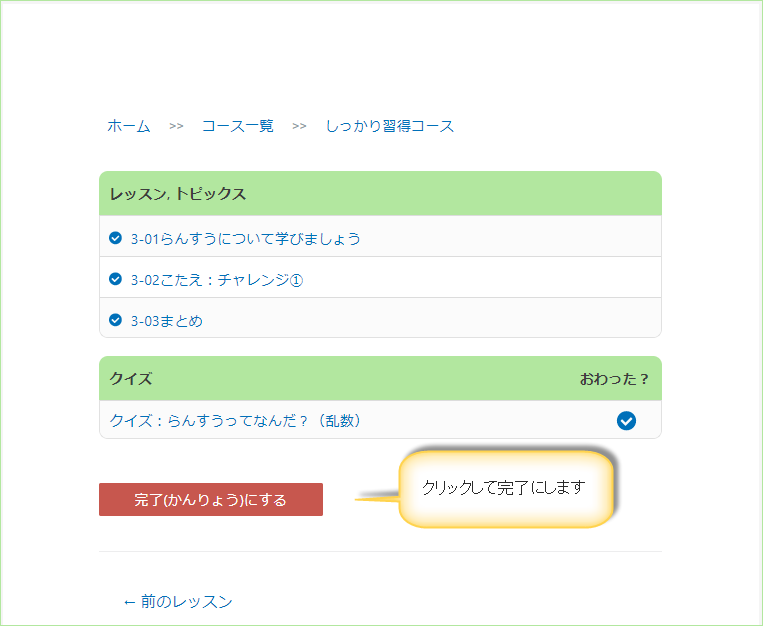763x626 pixels.
Task: Open the quiz らんすうってなんだ？（乱数）
Action: pos(235,421)
